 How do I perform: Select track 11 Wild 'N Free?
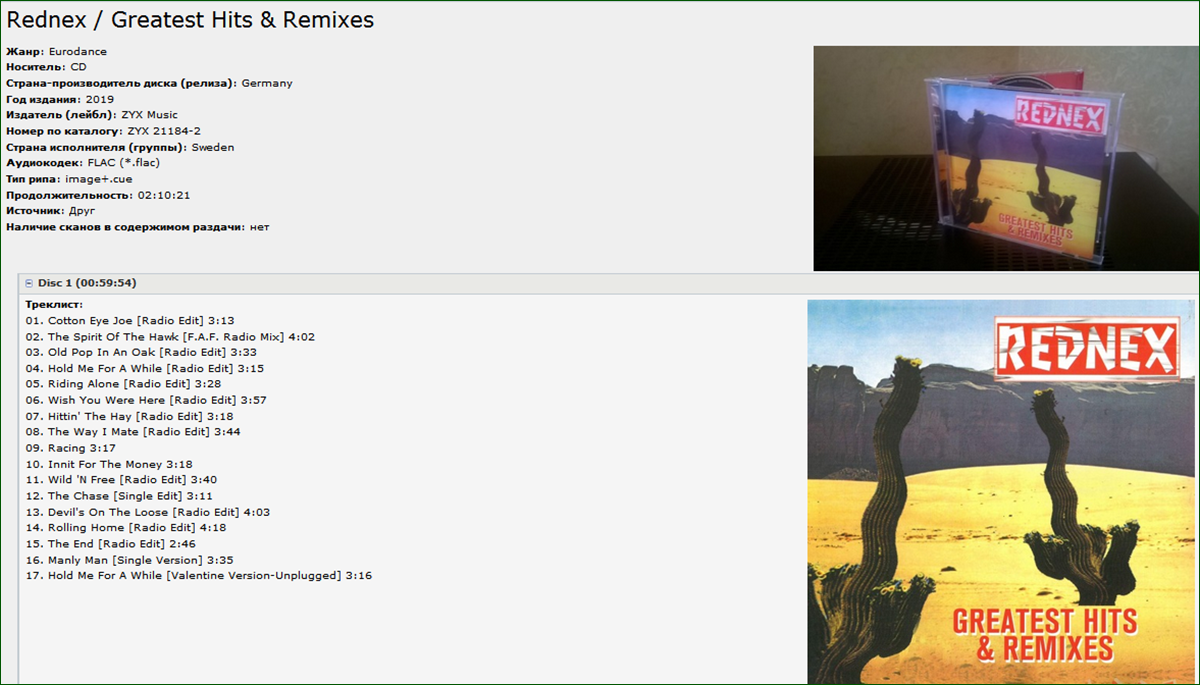(121, 480)
